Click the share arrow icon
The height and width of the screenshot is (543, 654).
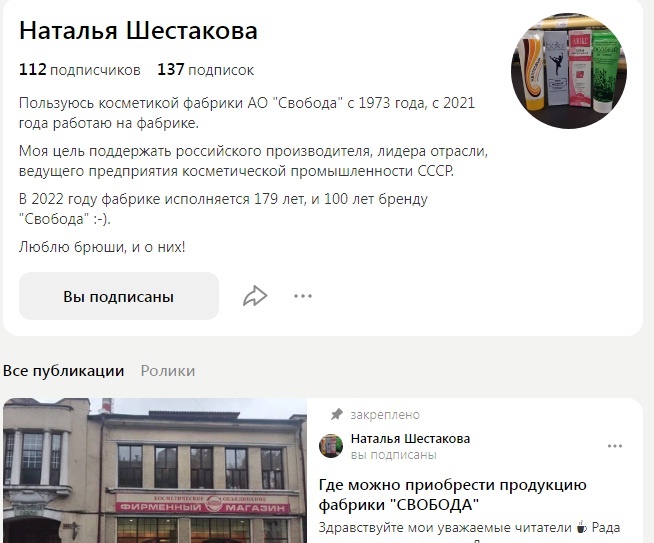pos(255,296)
